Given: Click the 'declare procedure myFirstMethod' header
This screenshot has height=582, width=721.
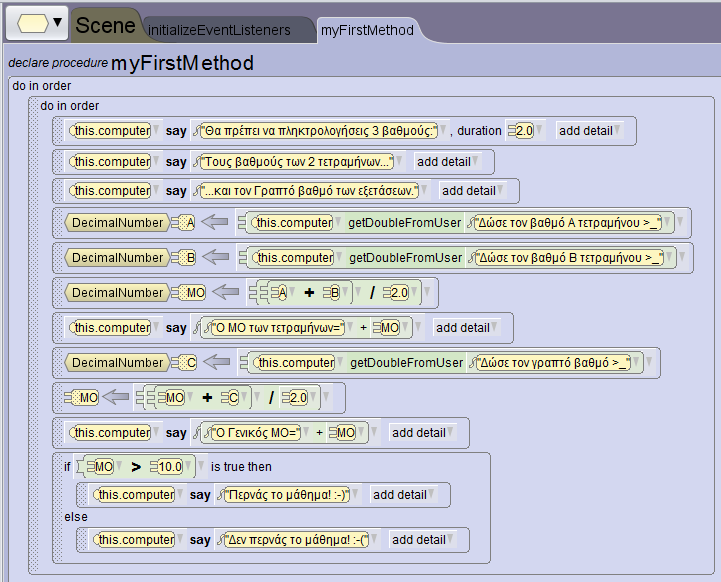Looking at the screenshot, I should coord(131,63).
